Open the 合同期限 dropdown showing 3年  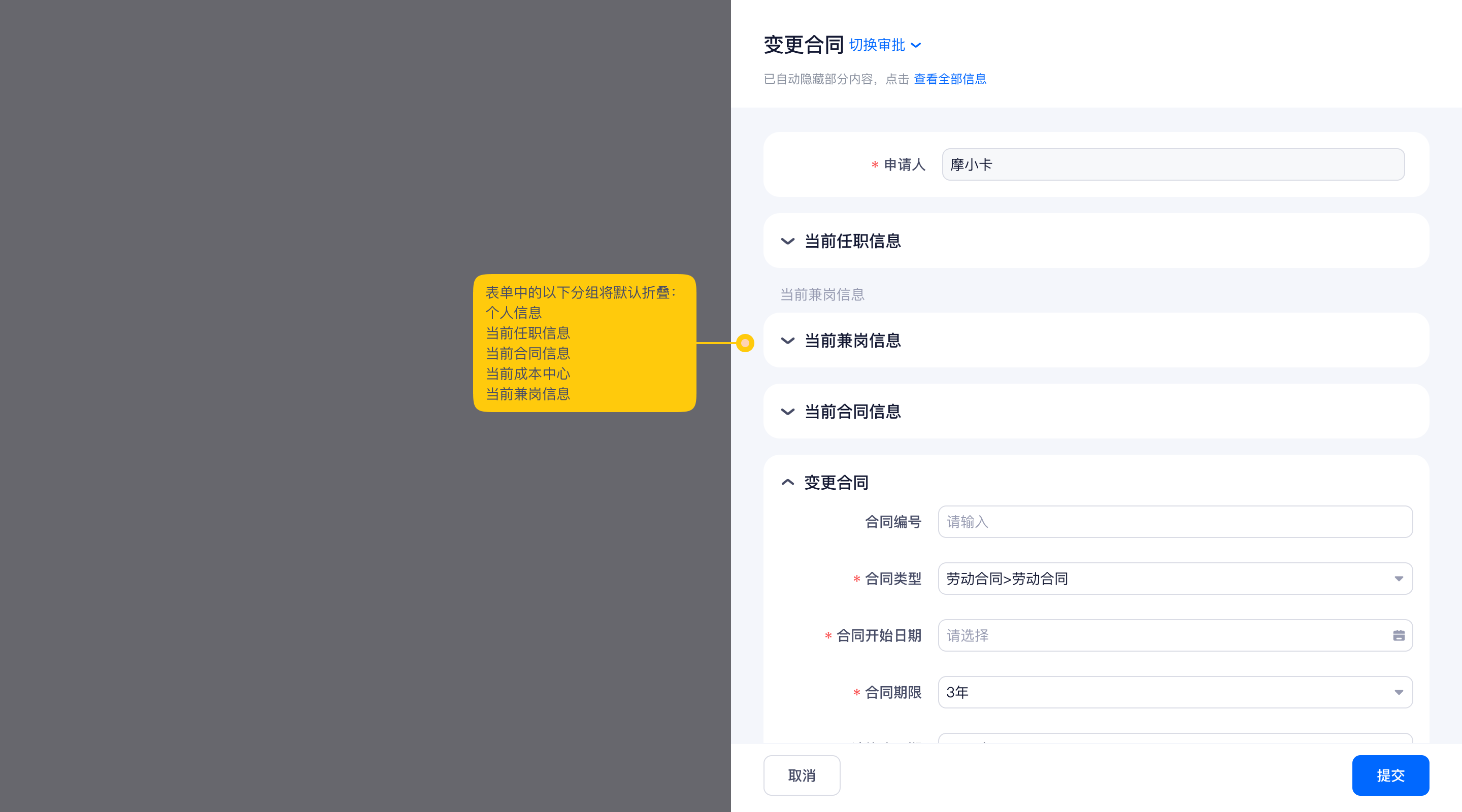coord(1175,692)
